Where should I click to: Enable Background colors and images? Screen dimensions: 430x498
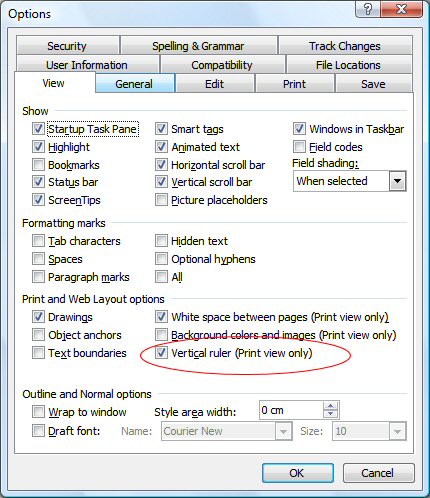pos(161,335)
